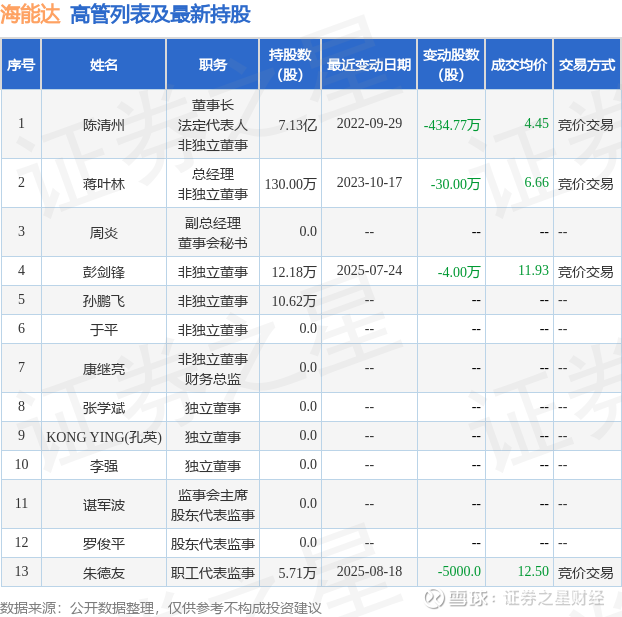Click the change value -434.77万
This screenshot has height=617, width=622.
pyautogui.click(x=452, y=125)
